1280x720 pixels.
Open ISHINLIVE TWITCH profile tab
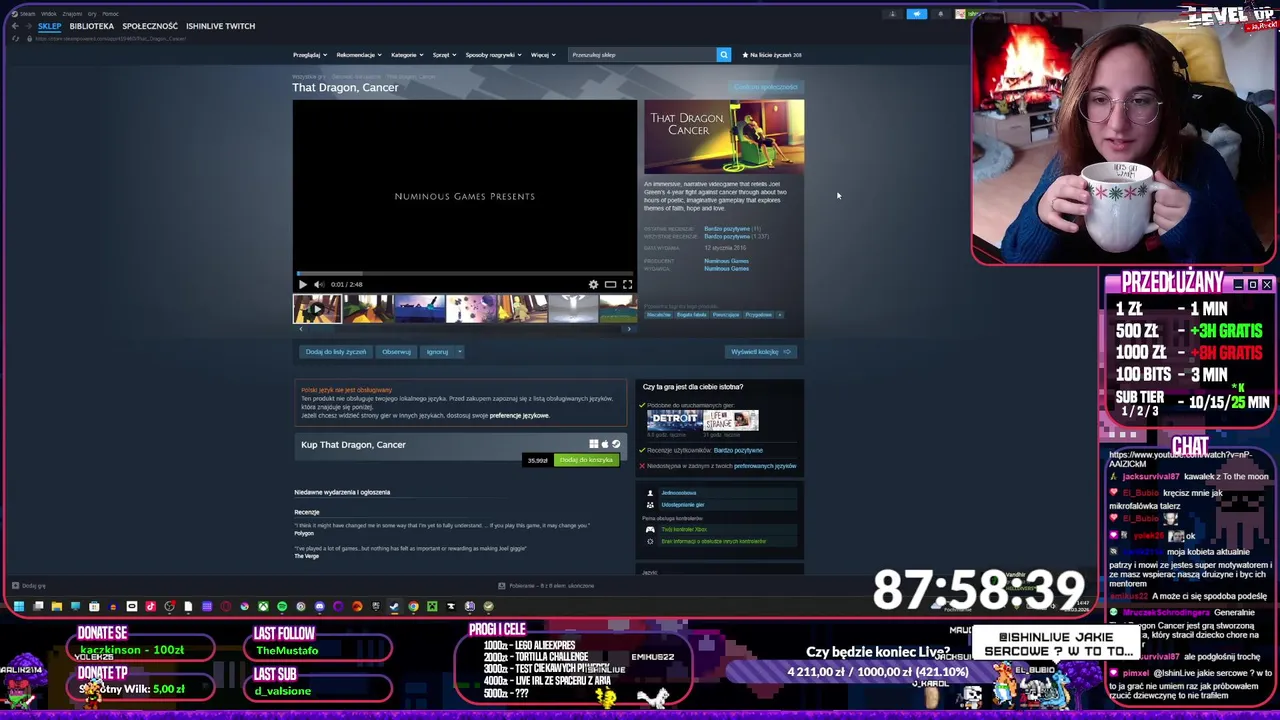point(220,26)
